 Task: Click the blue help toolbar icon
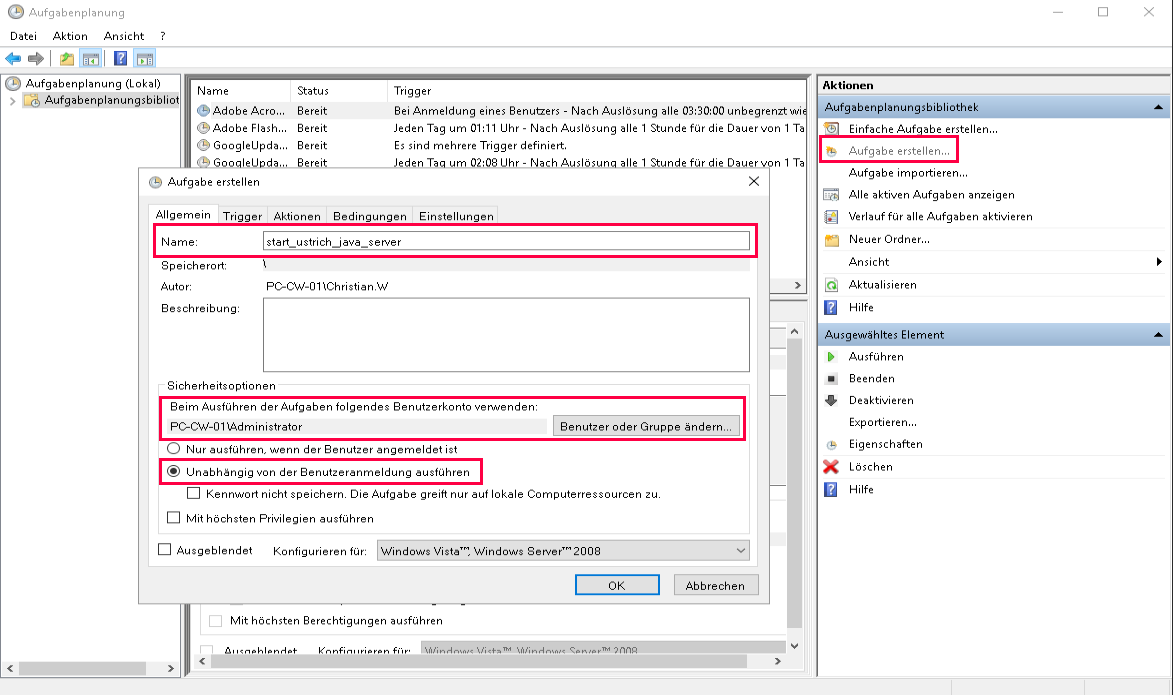[120, 59]
